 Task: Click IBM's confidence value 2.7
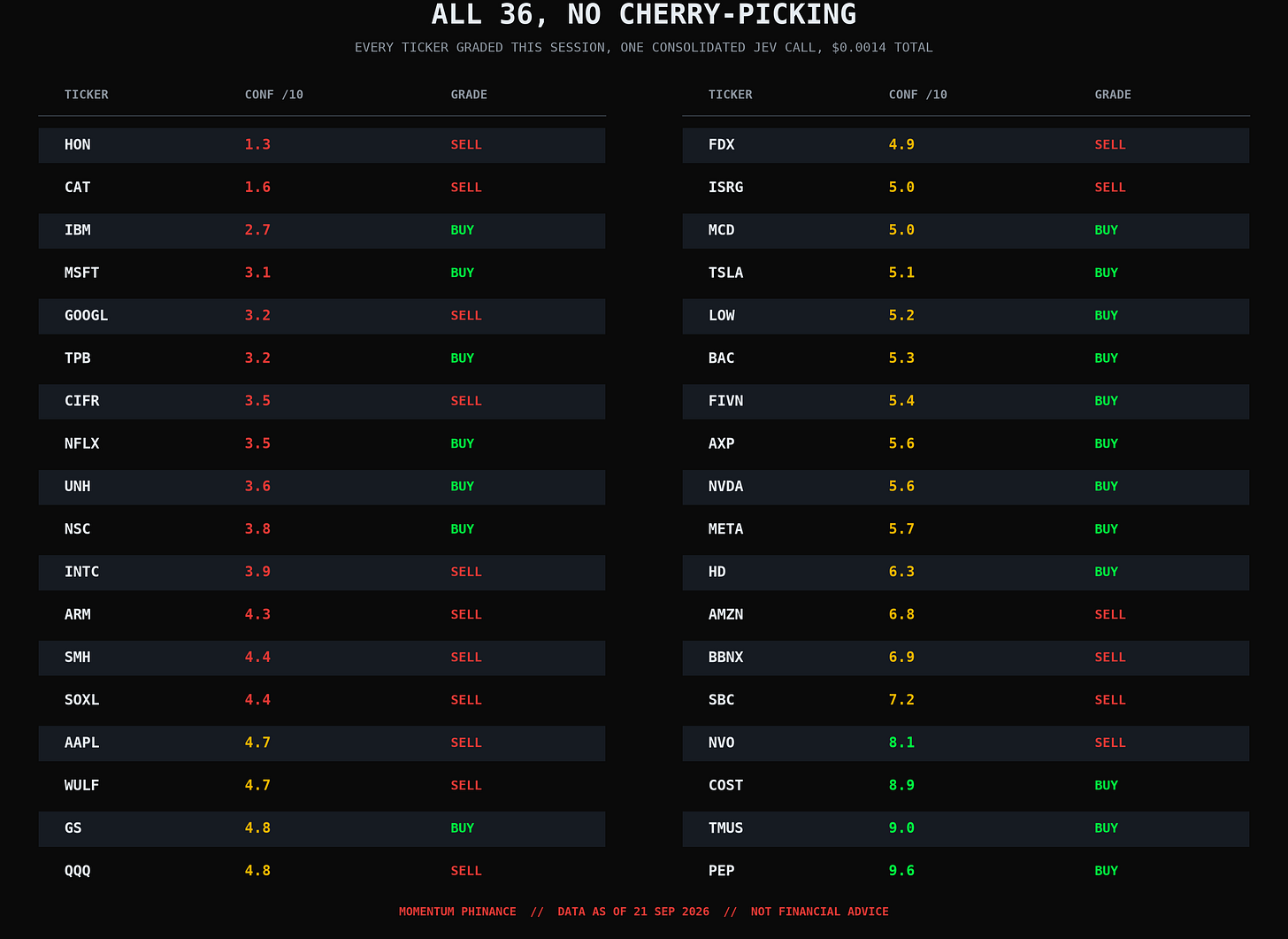click(257, 230)
